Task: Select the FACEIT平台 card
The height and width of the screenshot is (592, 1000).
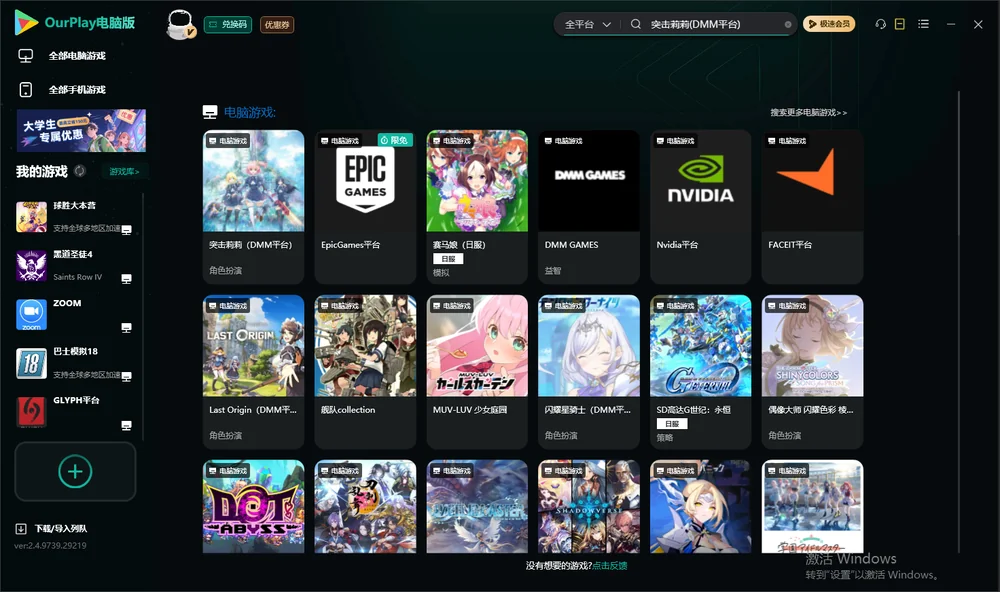Action: coord(812,207)
